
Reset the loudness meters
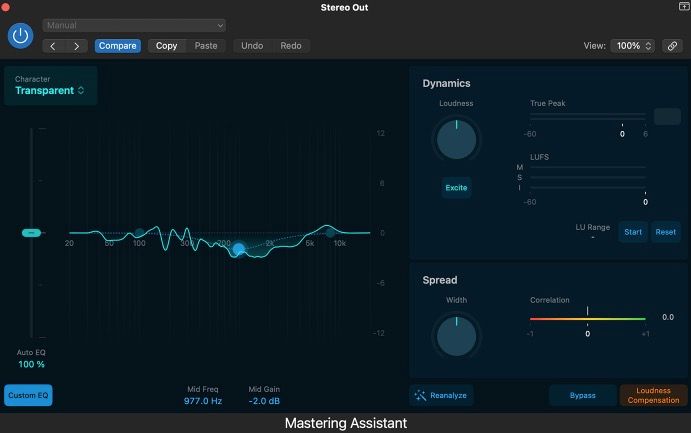(x=665, y=232)
